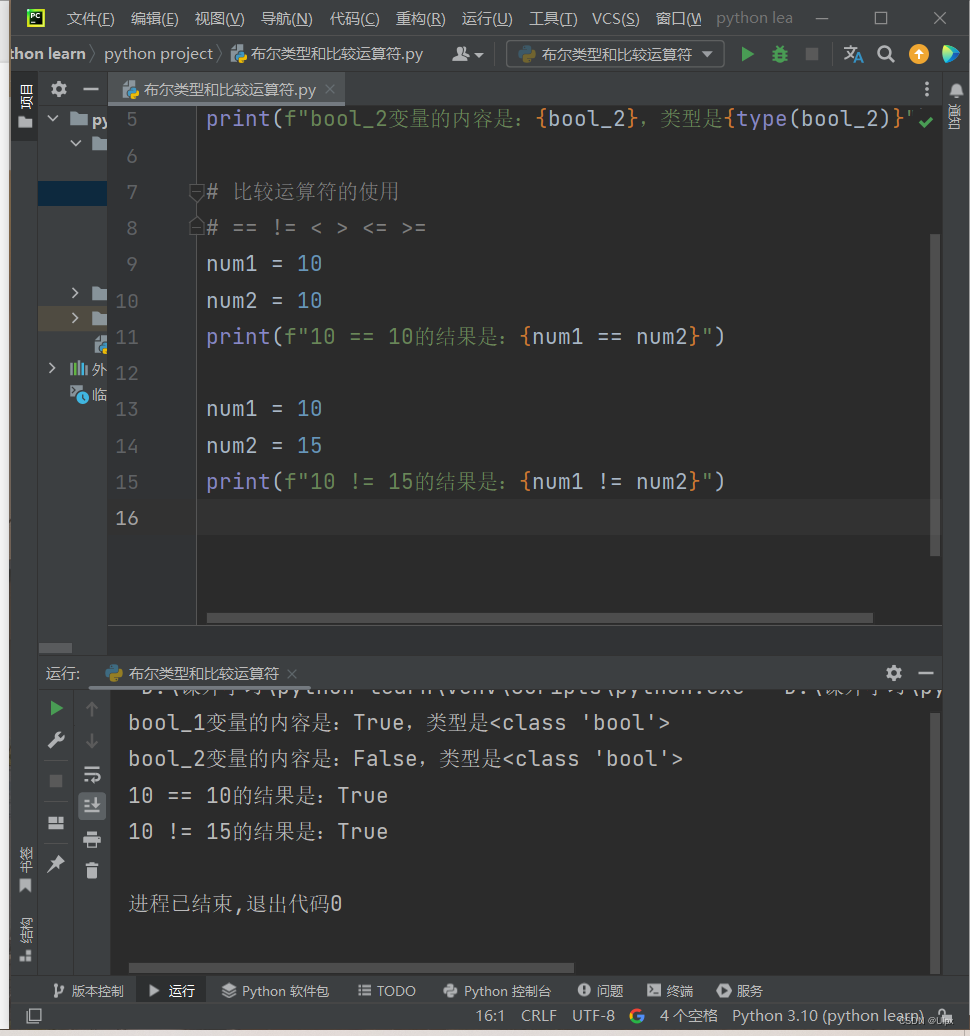This screenshot has width=970, height=1036.
Task: Rerun the program in the Run panel
Action: tap(57, 707)
